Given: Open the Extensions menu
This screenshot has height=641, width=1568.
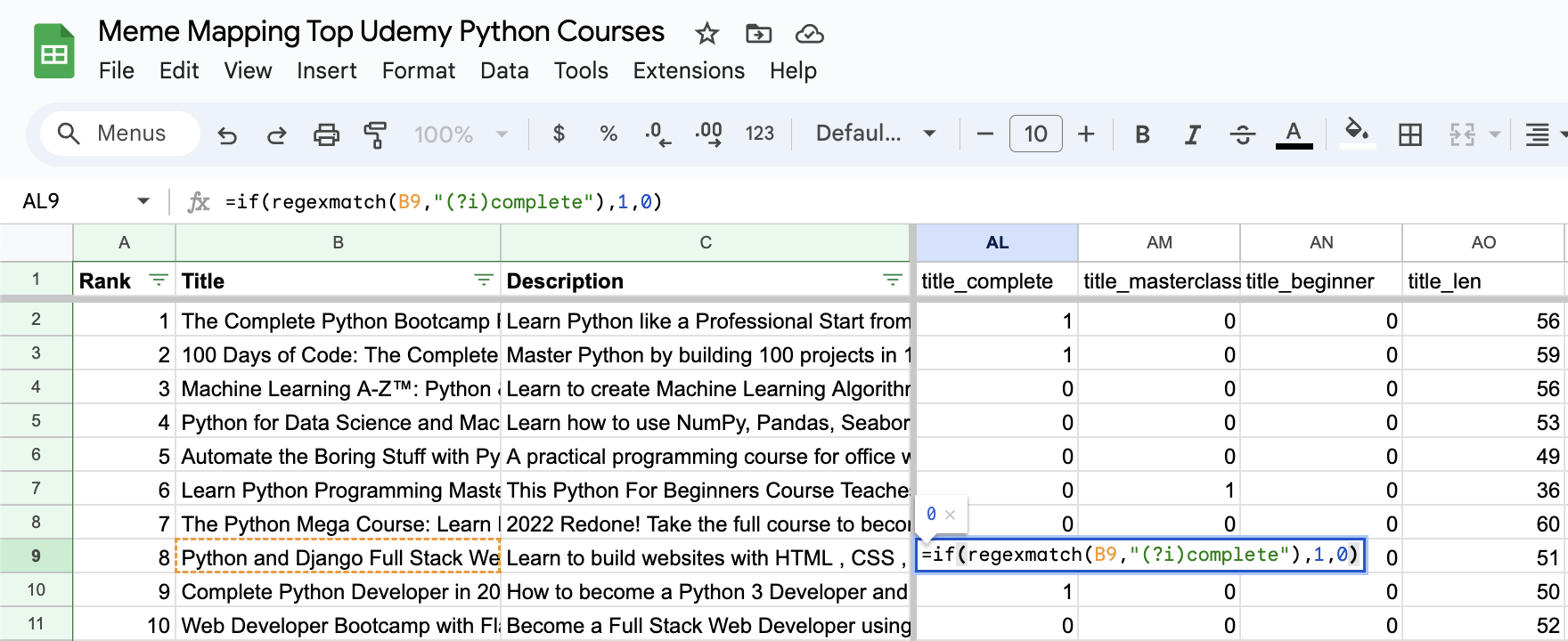Looking at the screenshot, I should [x=689, y=70].
